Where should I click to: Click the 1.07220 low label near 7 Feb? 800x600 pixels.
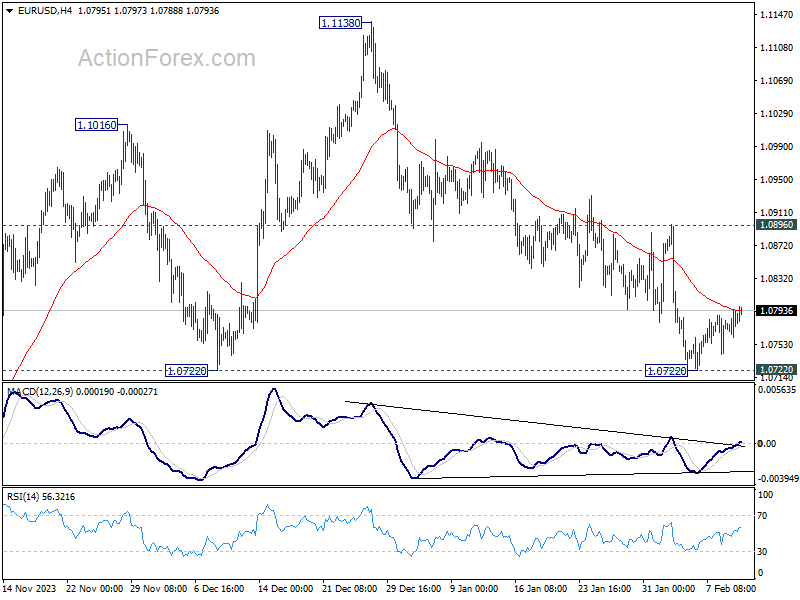point(666,371)
